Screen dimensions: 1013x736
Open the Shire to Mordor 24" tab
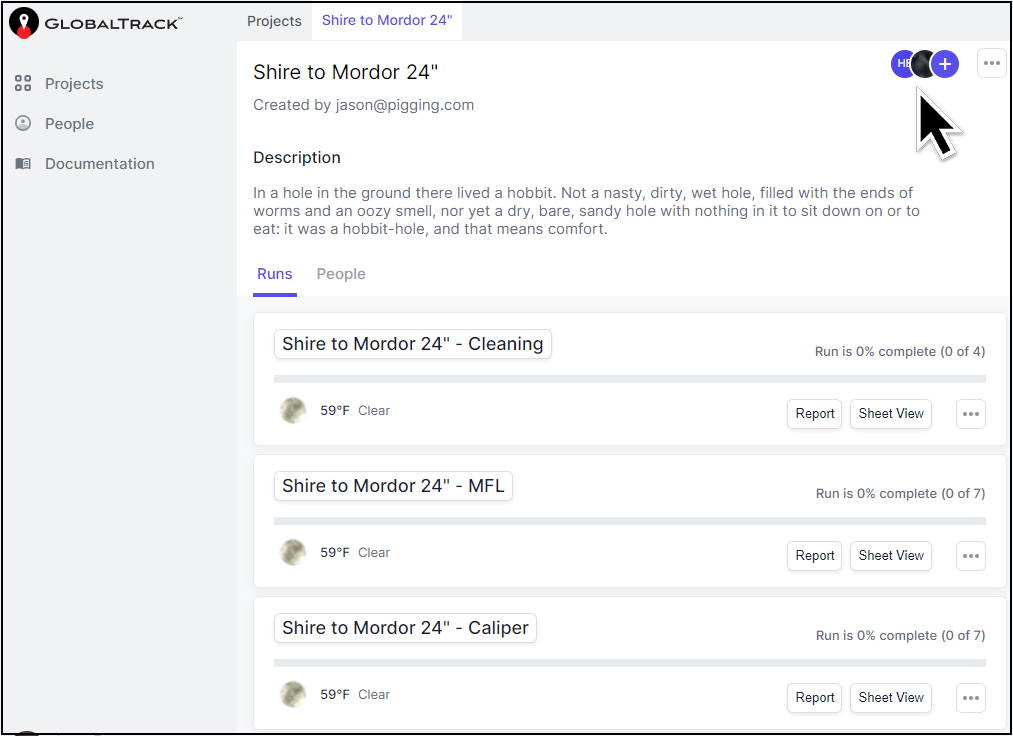(387, 18)
